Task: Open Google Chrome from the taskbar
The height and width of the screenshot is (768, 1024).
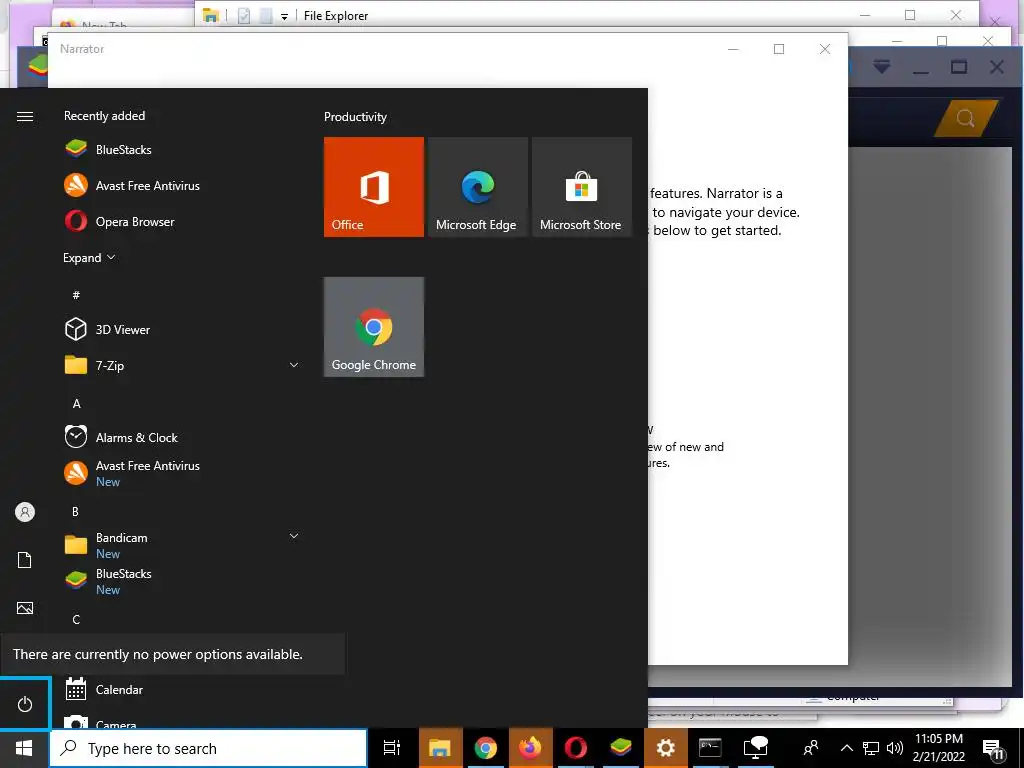Action: click(485, 748)
